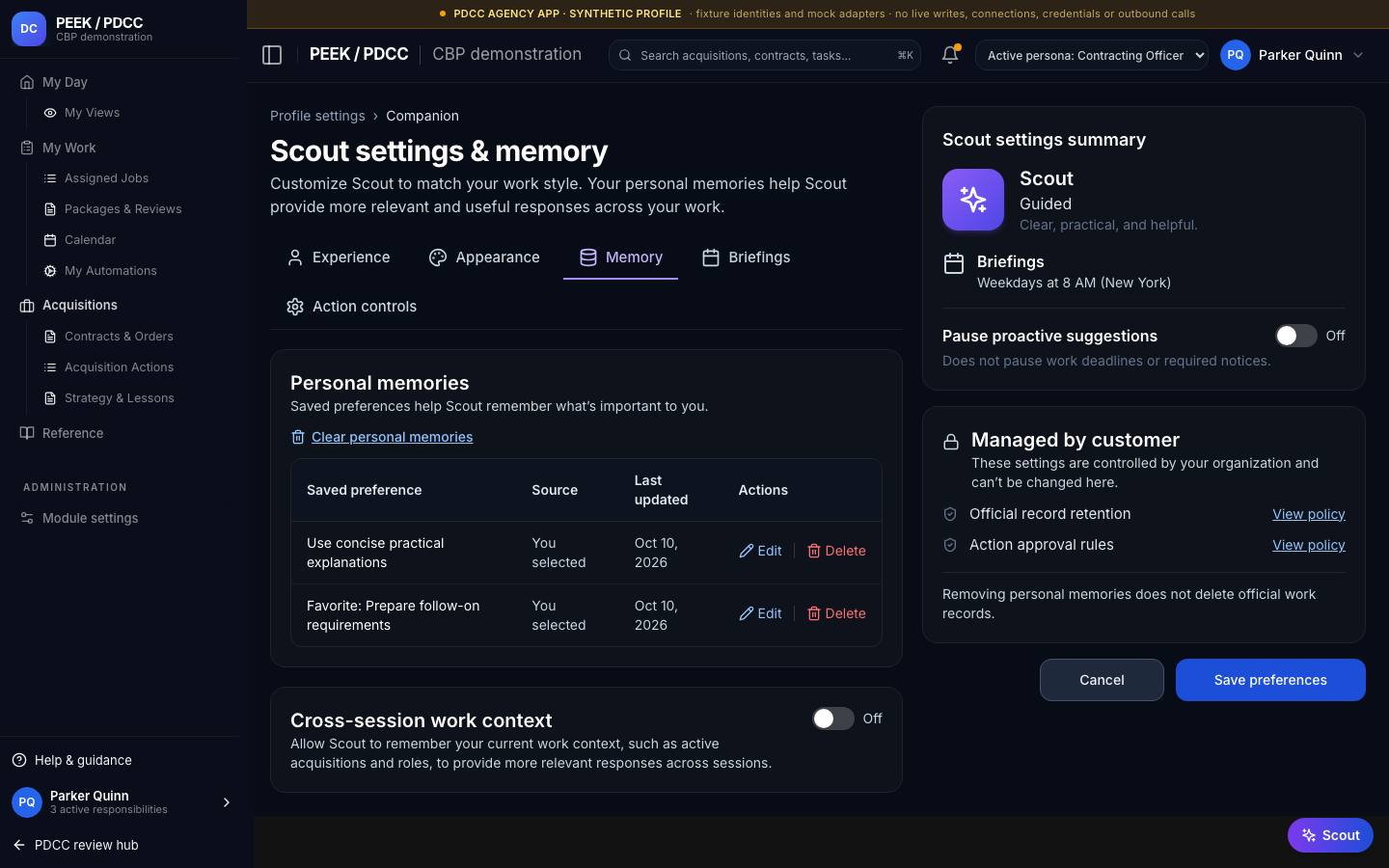
Task: Click the Source column header
Action: pyautogui.click(x=555, y=490)
